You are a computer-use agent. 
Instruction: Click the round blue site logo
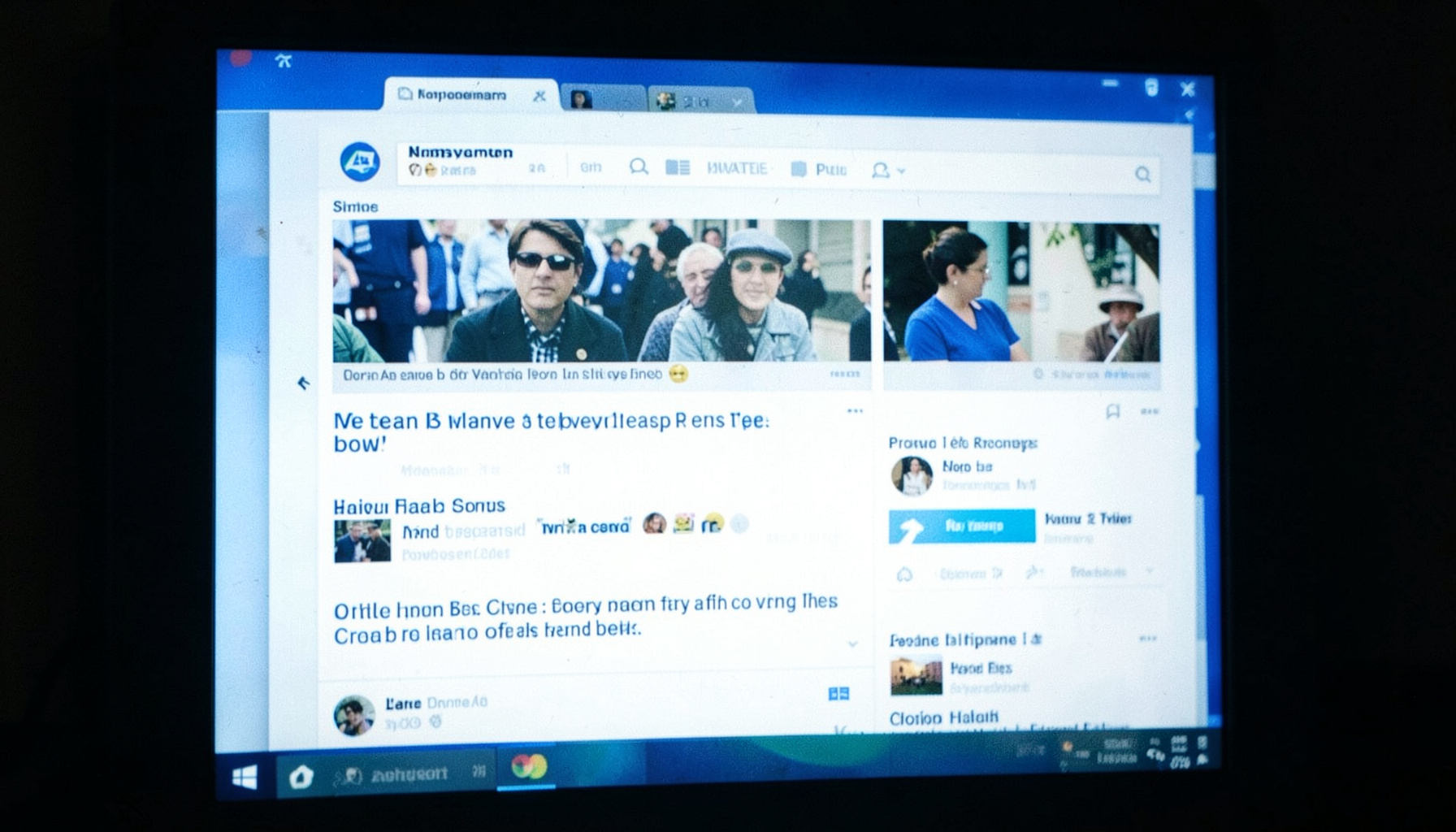pos(359,161)
